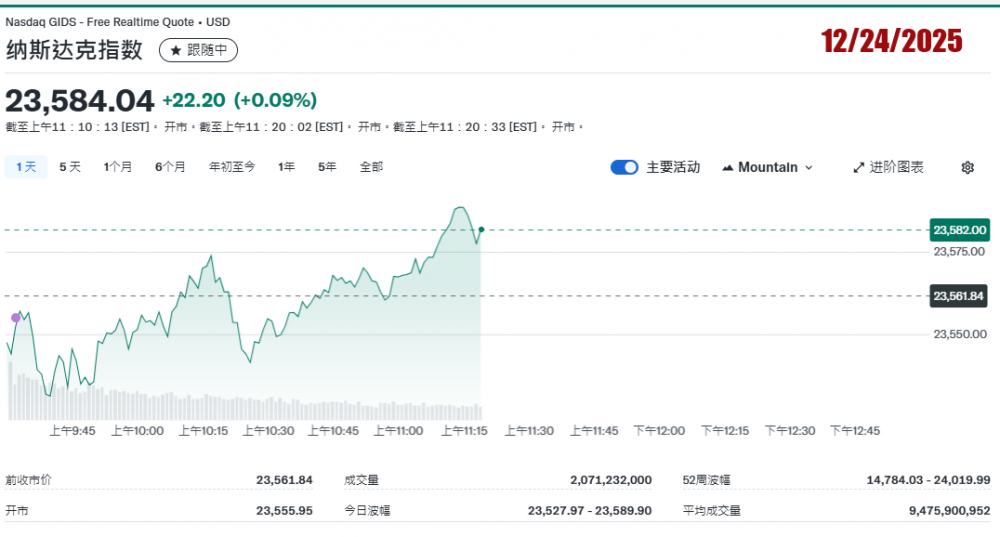
Task: Select the 1天 time range tab
Action: pyautogui.click(x=26, y=167)
